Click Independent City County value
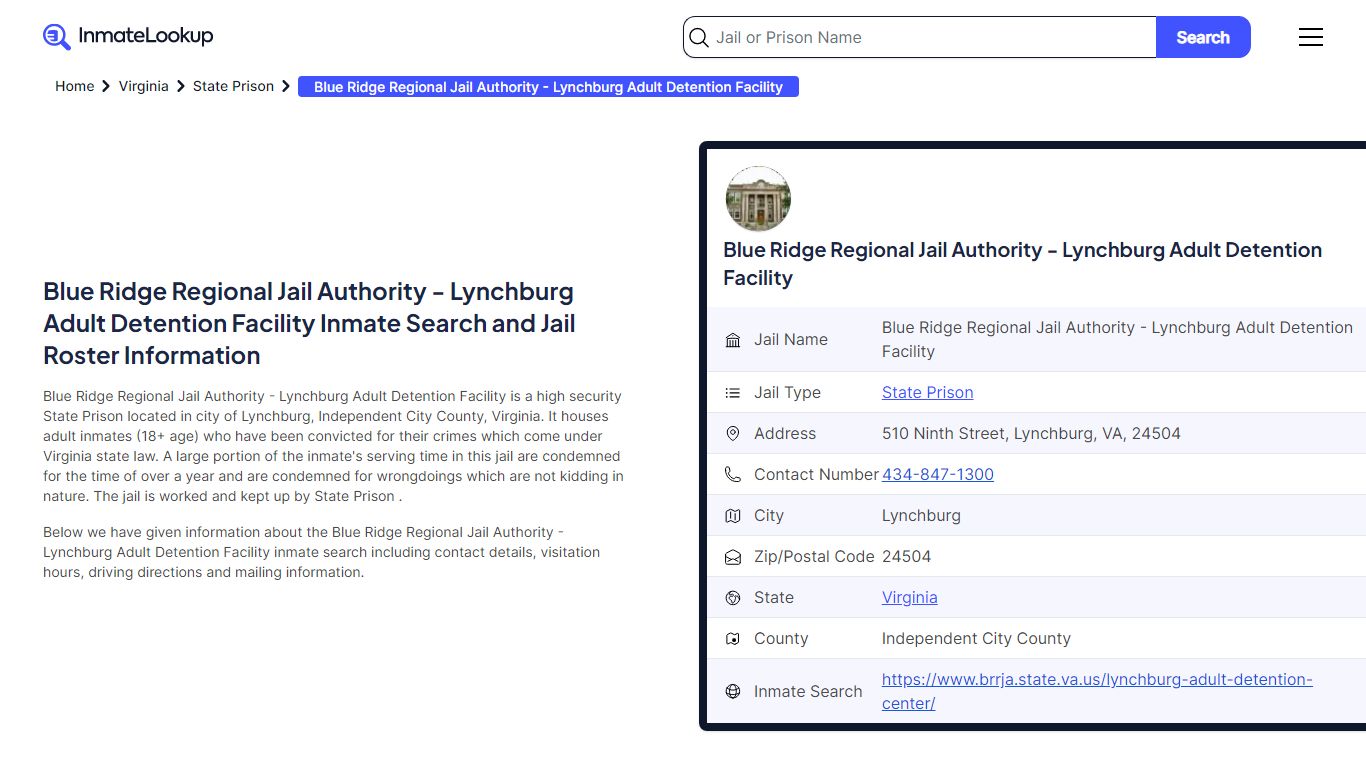Image resolution: width=1366 pixels, height=768 pixels. (x=976, y=639)
